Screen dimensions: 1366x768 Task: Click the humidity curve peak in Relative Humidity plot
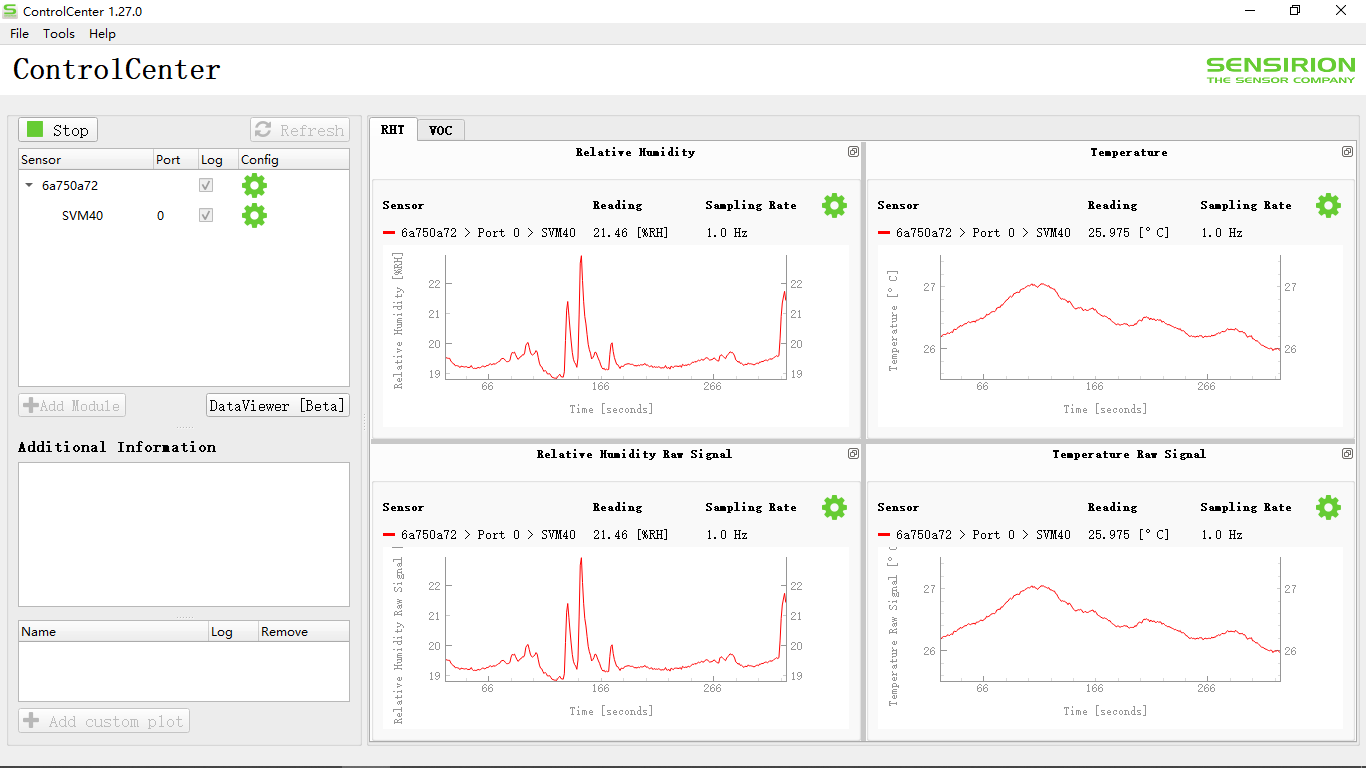pos(581,258)
